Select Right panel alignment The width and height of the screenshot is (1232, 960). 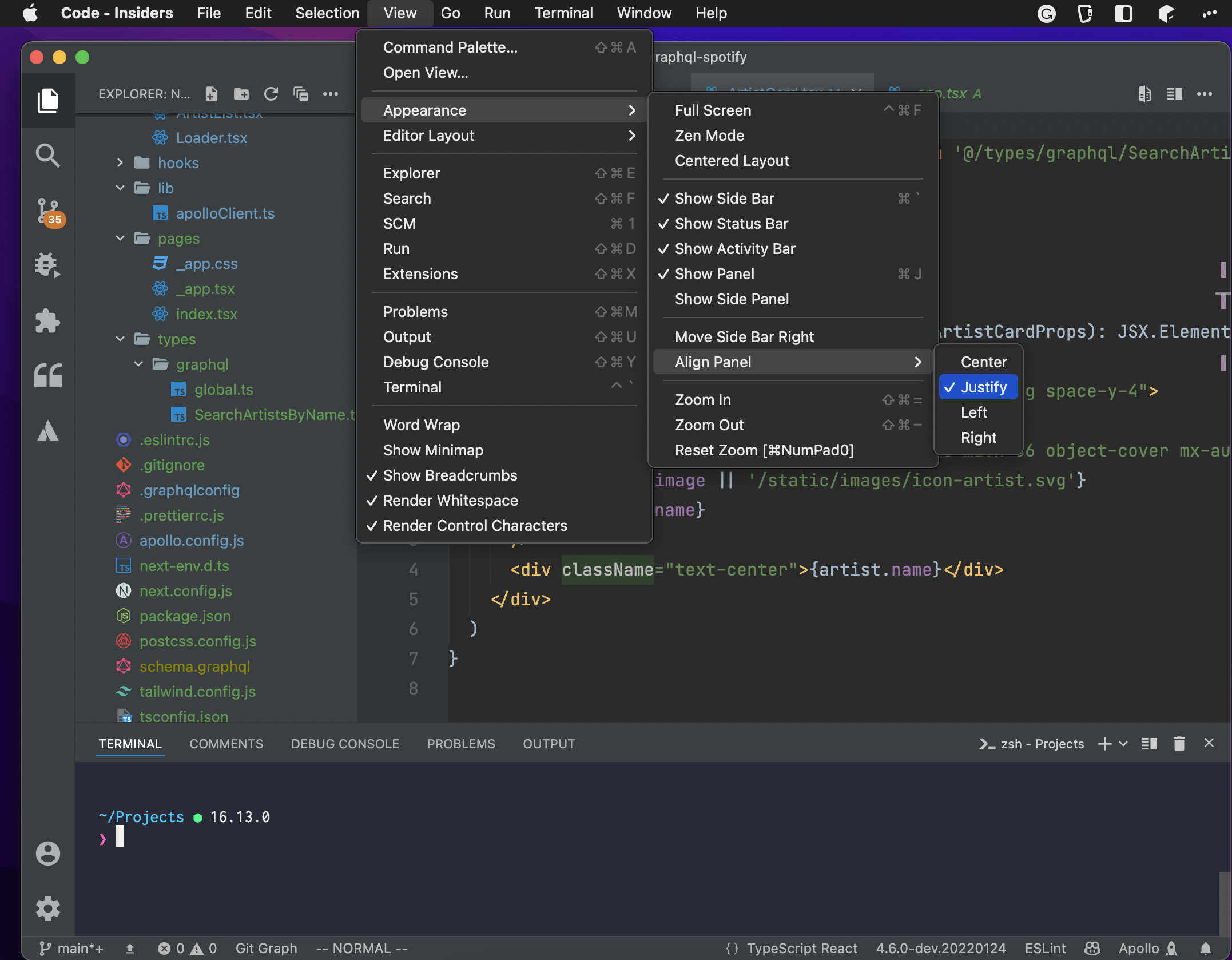point(979,437)
